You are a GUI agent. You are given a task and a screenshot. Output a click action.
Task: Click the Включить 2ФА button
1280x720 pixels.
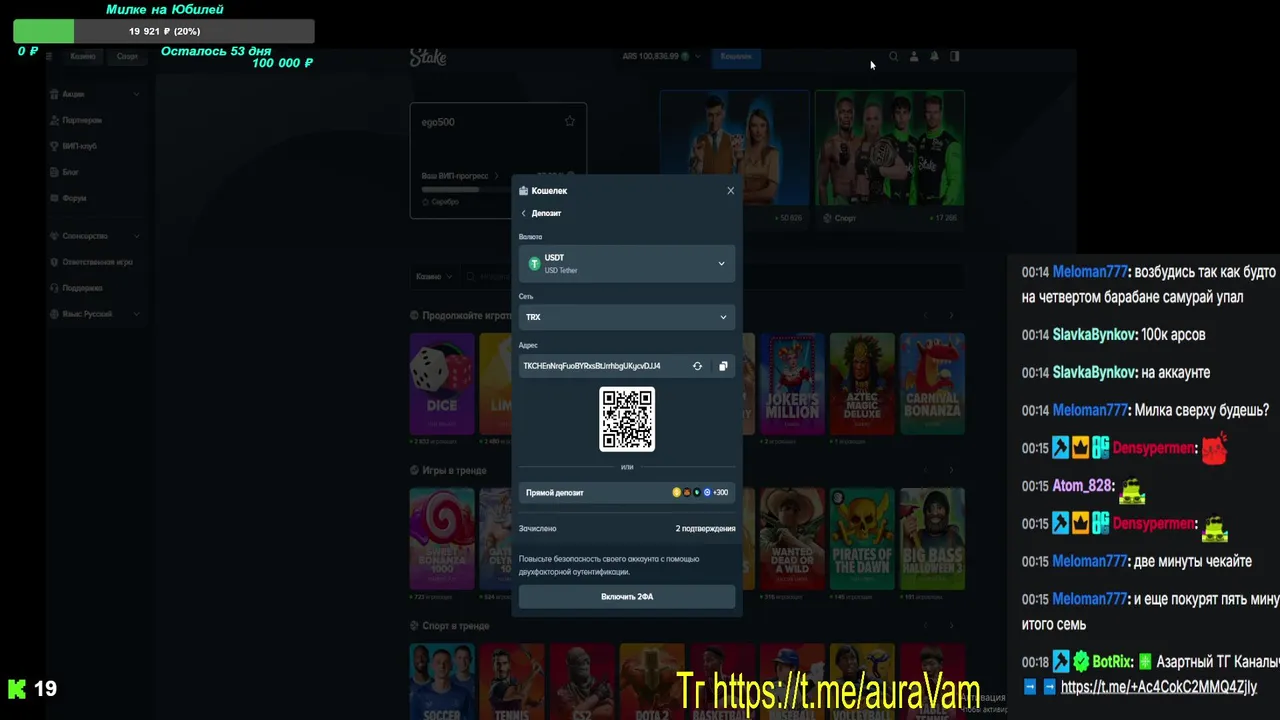[627, 596]
